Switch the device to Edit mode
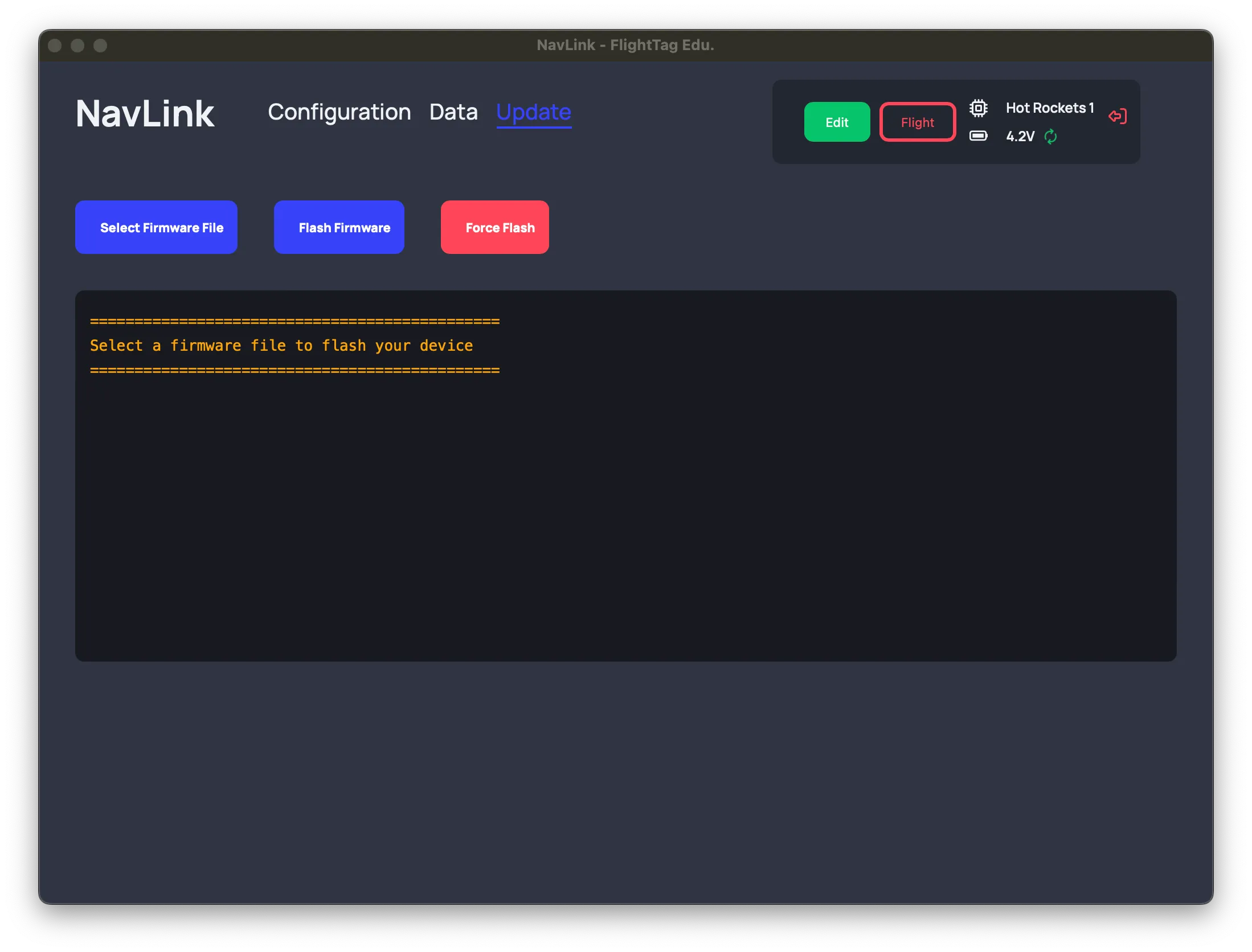1252x952 pixels. 837,121
